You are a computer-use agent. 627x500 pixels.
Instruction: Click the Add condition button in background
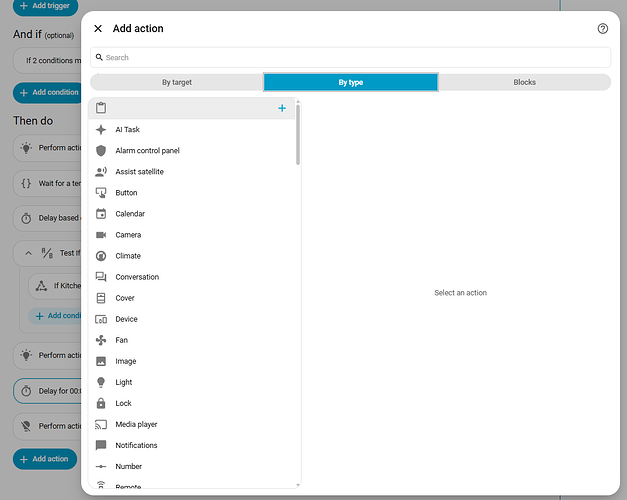[47, 92]
